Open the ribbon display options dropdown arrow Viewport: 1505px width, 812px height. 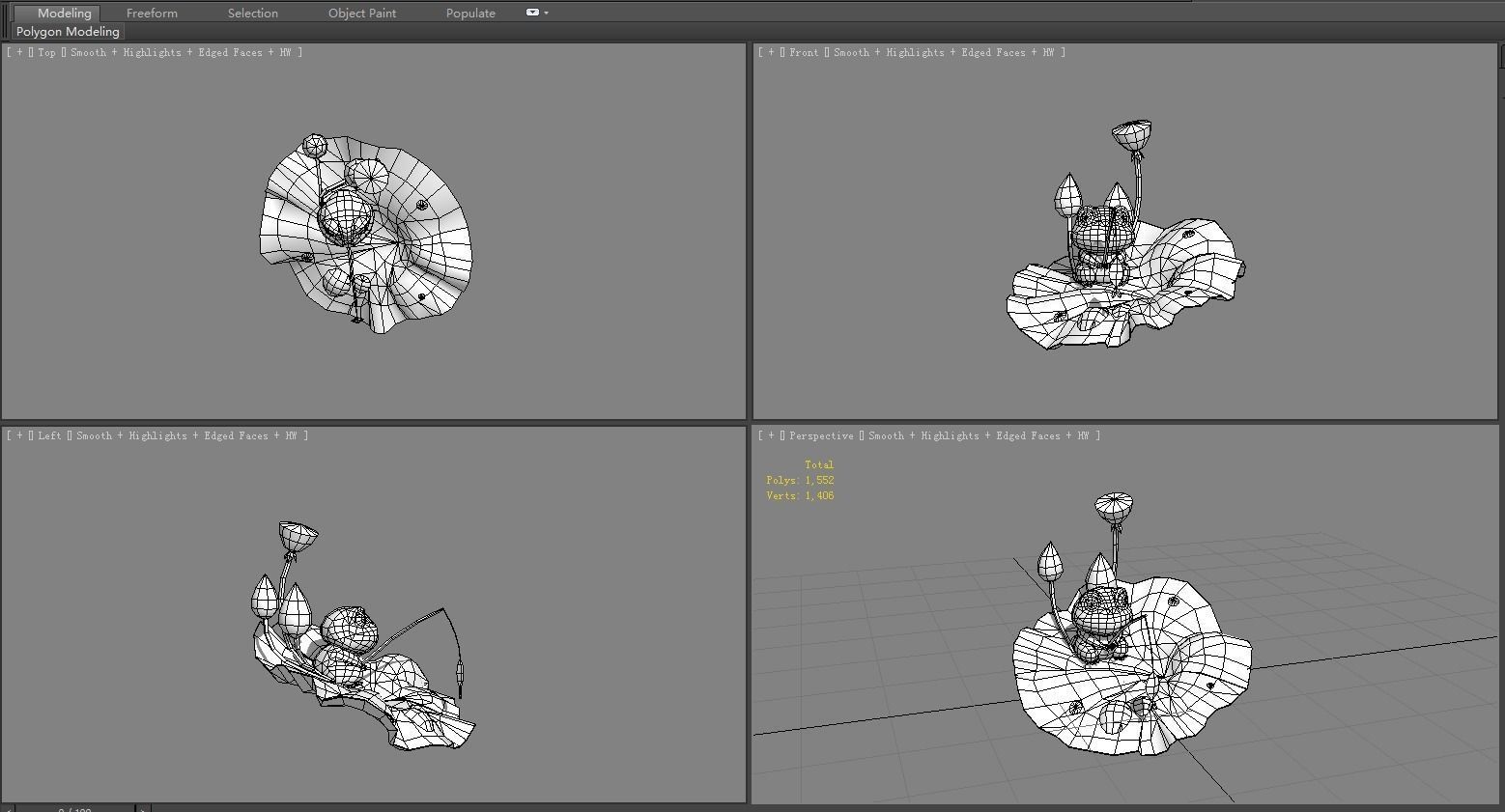546,13
